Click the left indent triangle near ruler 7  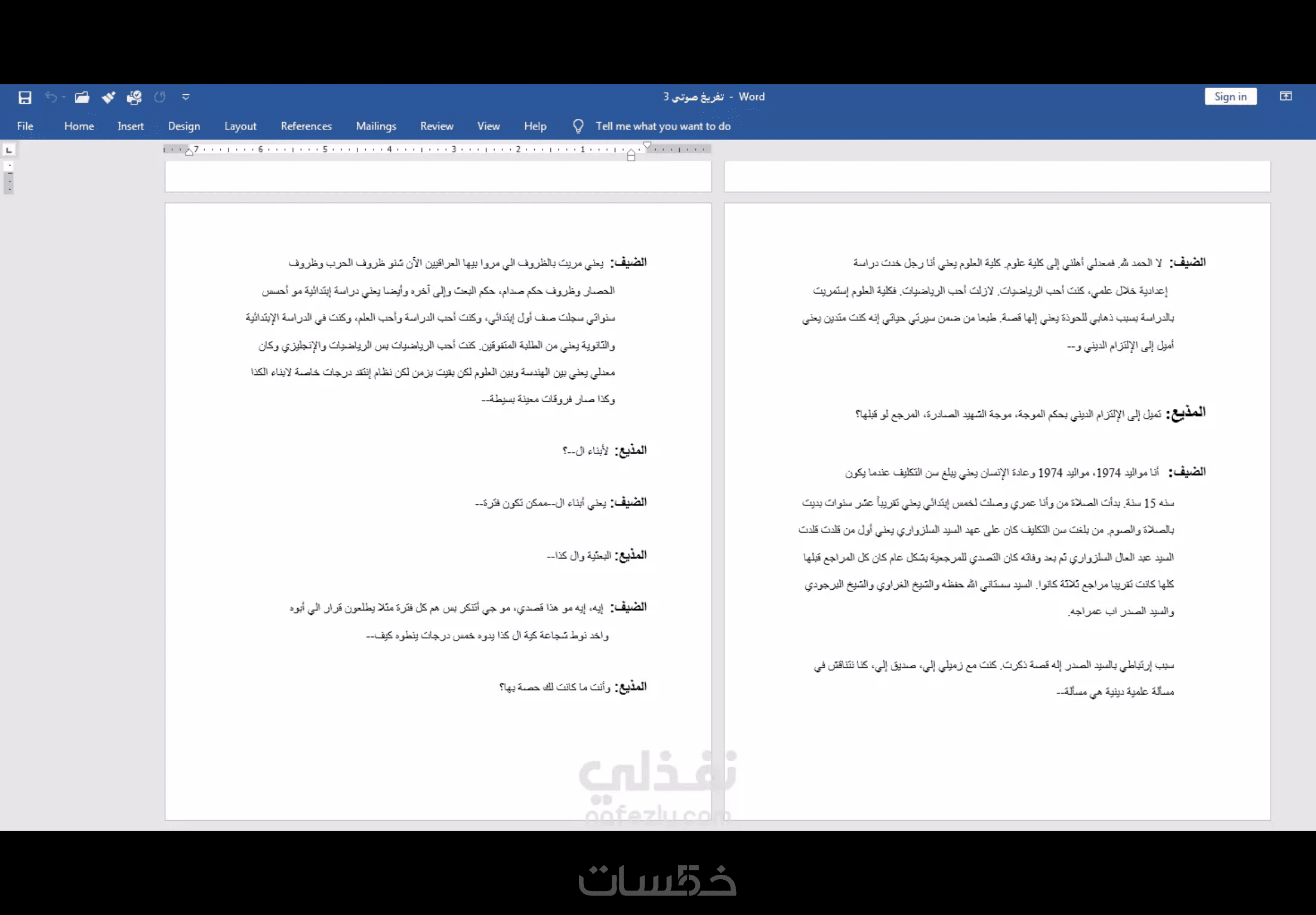(x=188, y=152)
